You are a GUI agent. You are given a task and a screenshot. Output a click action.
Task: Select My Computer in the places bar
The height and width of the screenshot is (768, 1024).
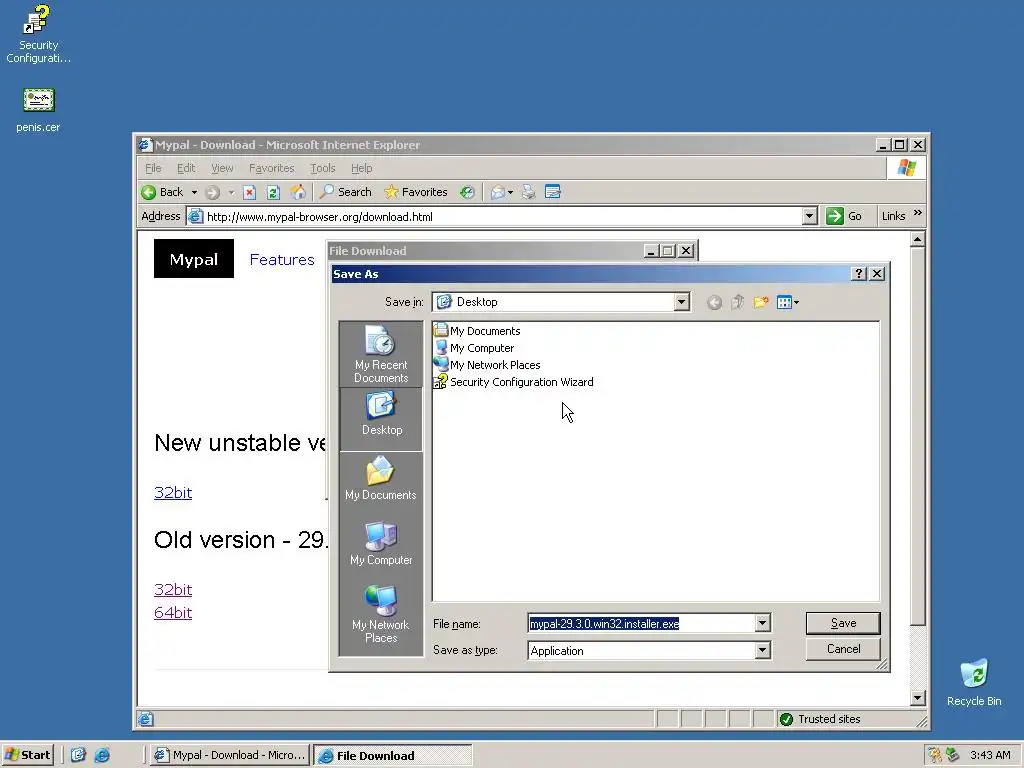(x=381, y=544)
